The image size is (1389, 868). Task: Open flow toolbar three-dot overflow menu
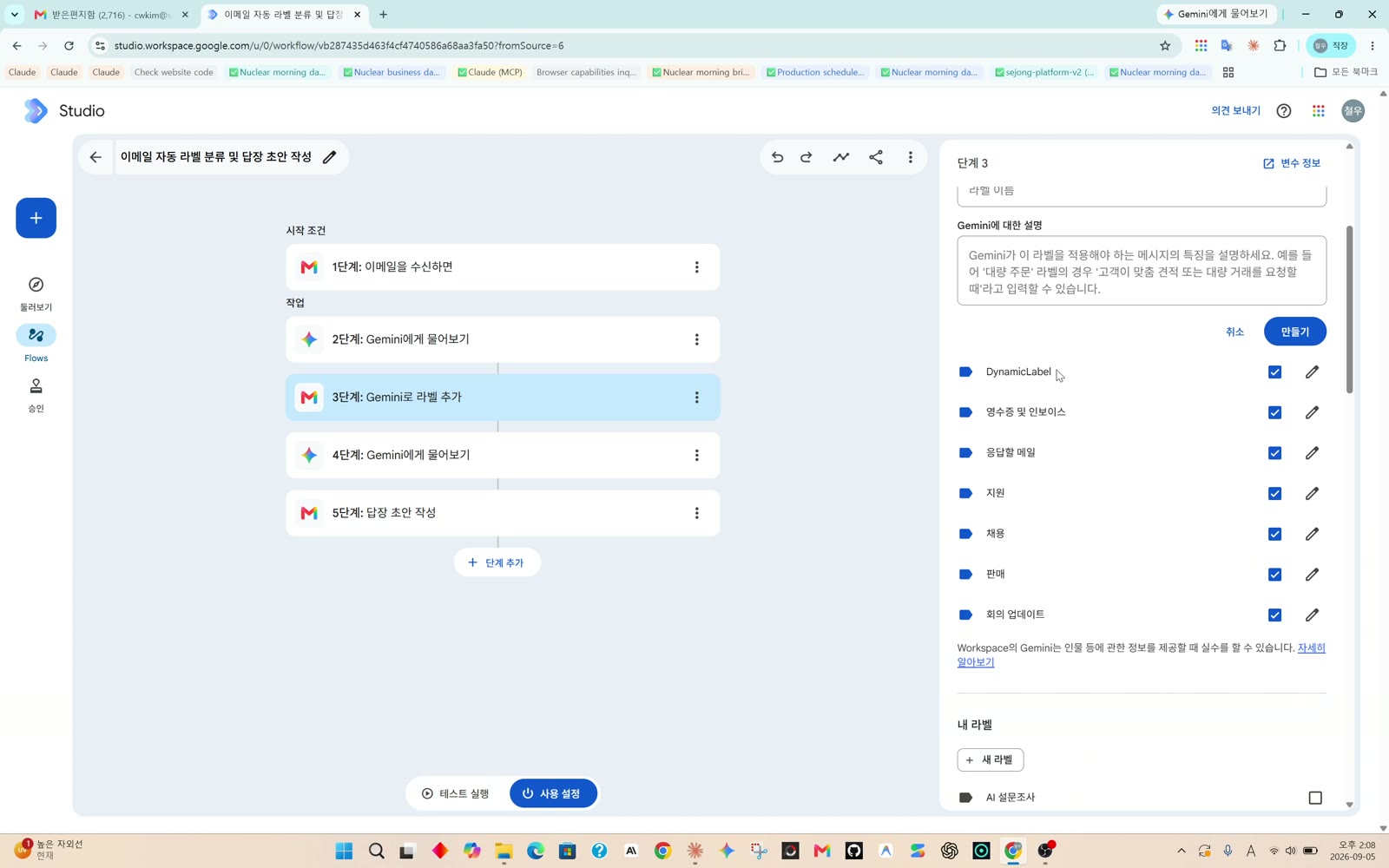tap(911, 157)
